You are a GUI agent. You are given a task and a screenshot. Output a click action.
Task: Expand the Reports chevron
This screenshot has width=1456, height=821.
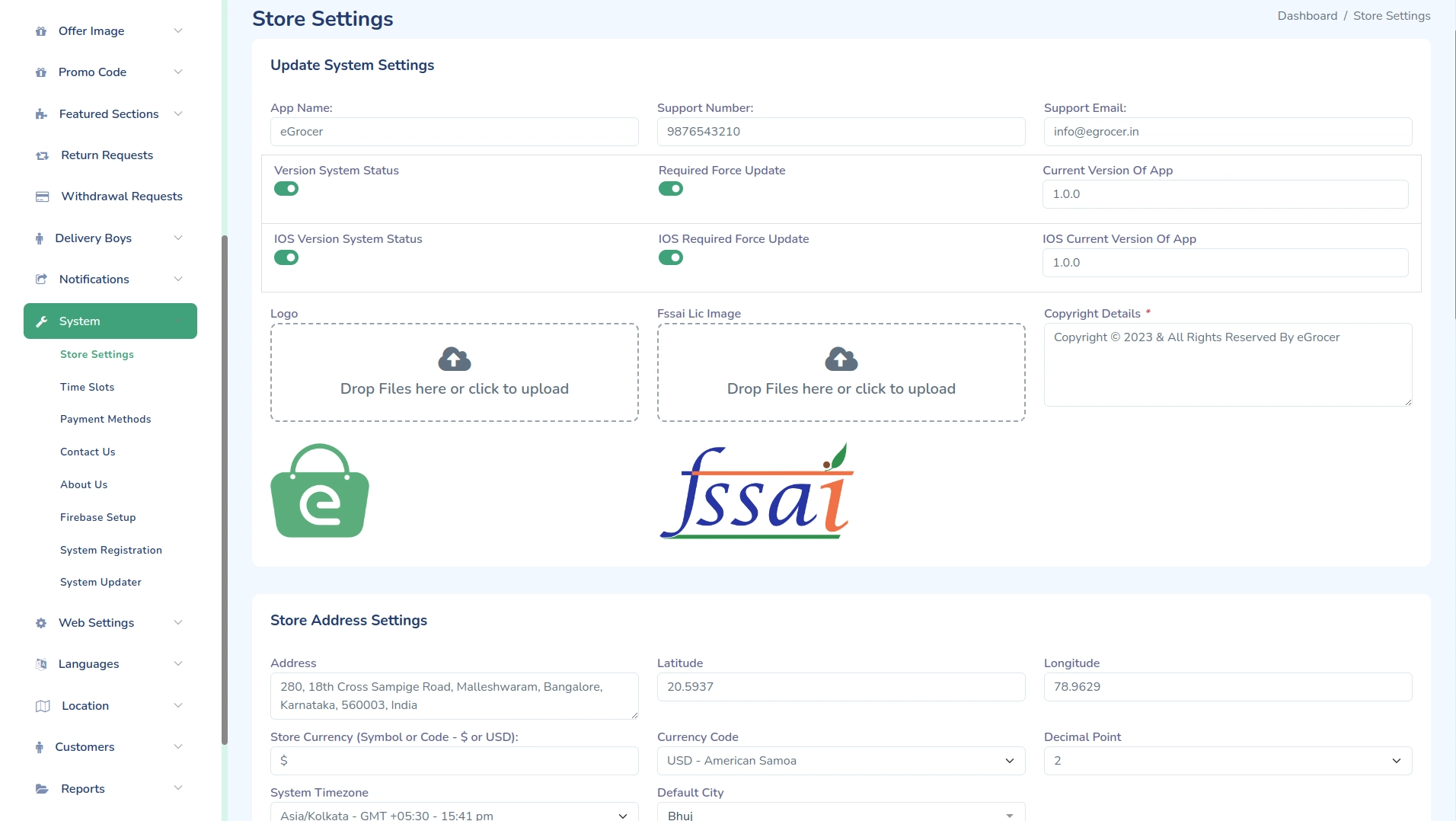178,789
